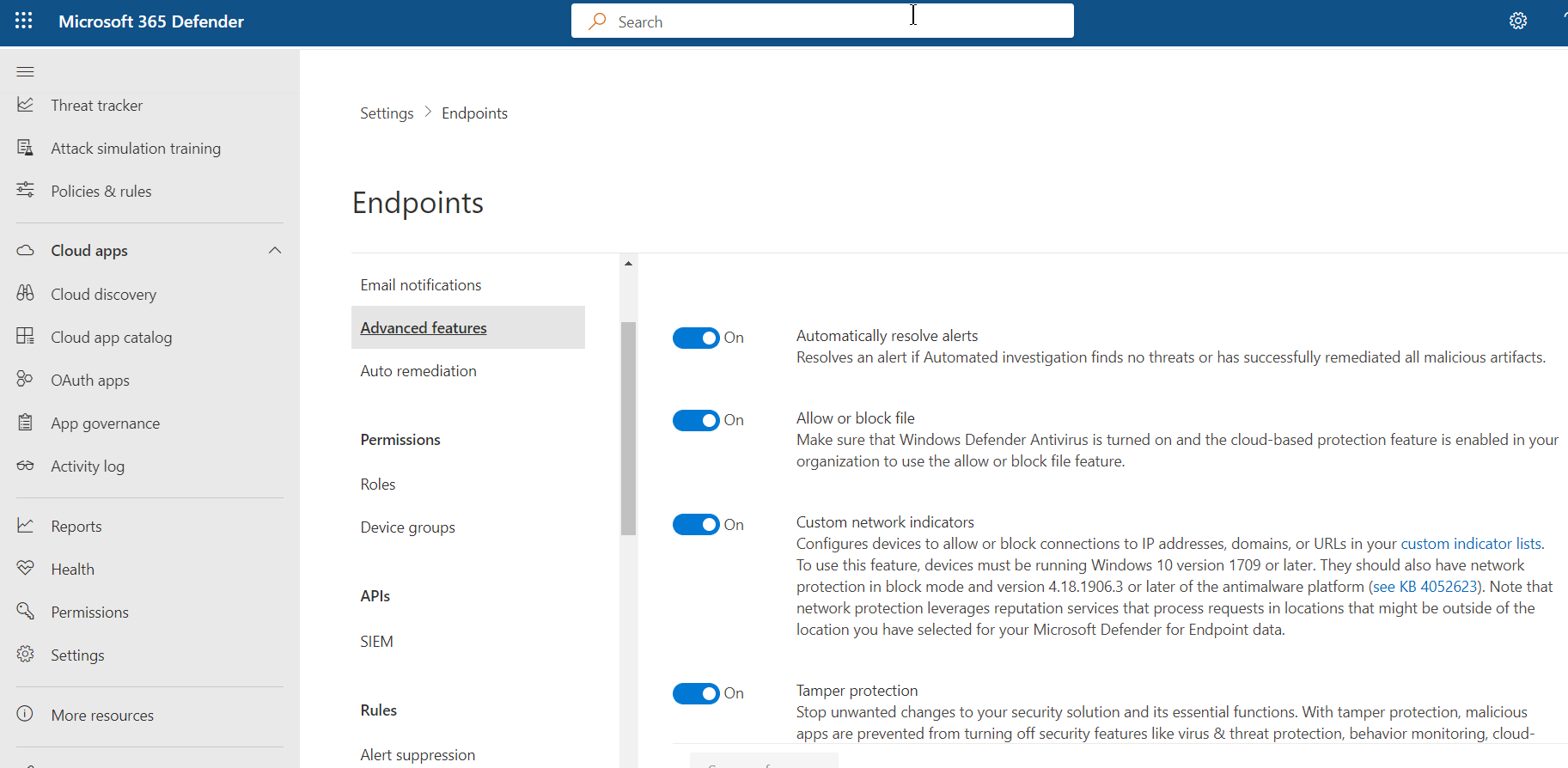Click the settings gear in top bar
Viewport: 1568px width, 768px height.
[x=1517, y=21]
